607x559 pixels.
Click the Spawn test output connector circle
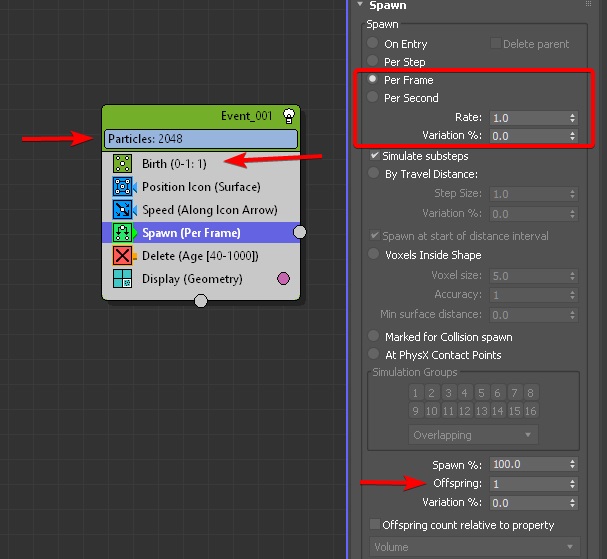pyautogui.click(x=299, y=232)
